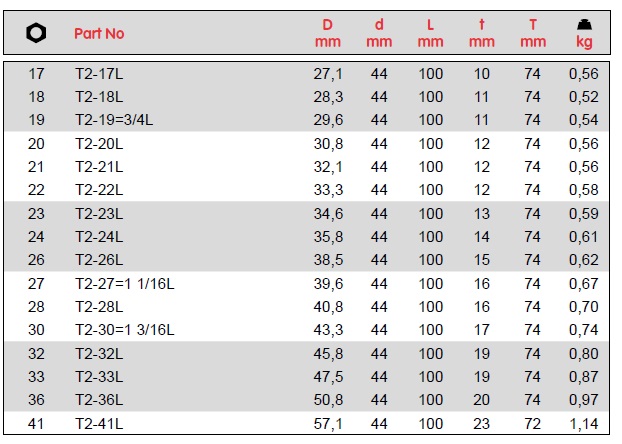Click part number T2-30=1 3/16L
This screenshot has width=622, height=444.
pyautogui.click(x=124, y=330)
